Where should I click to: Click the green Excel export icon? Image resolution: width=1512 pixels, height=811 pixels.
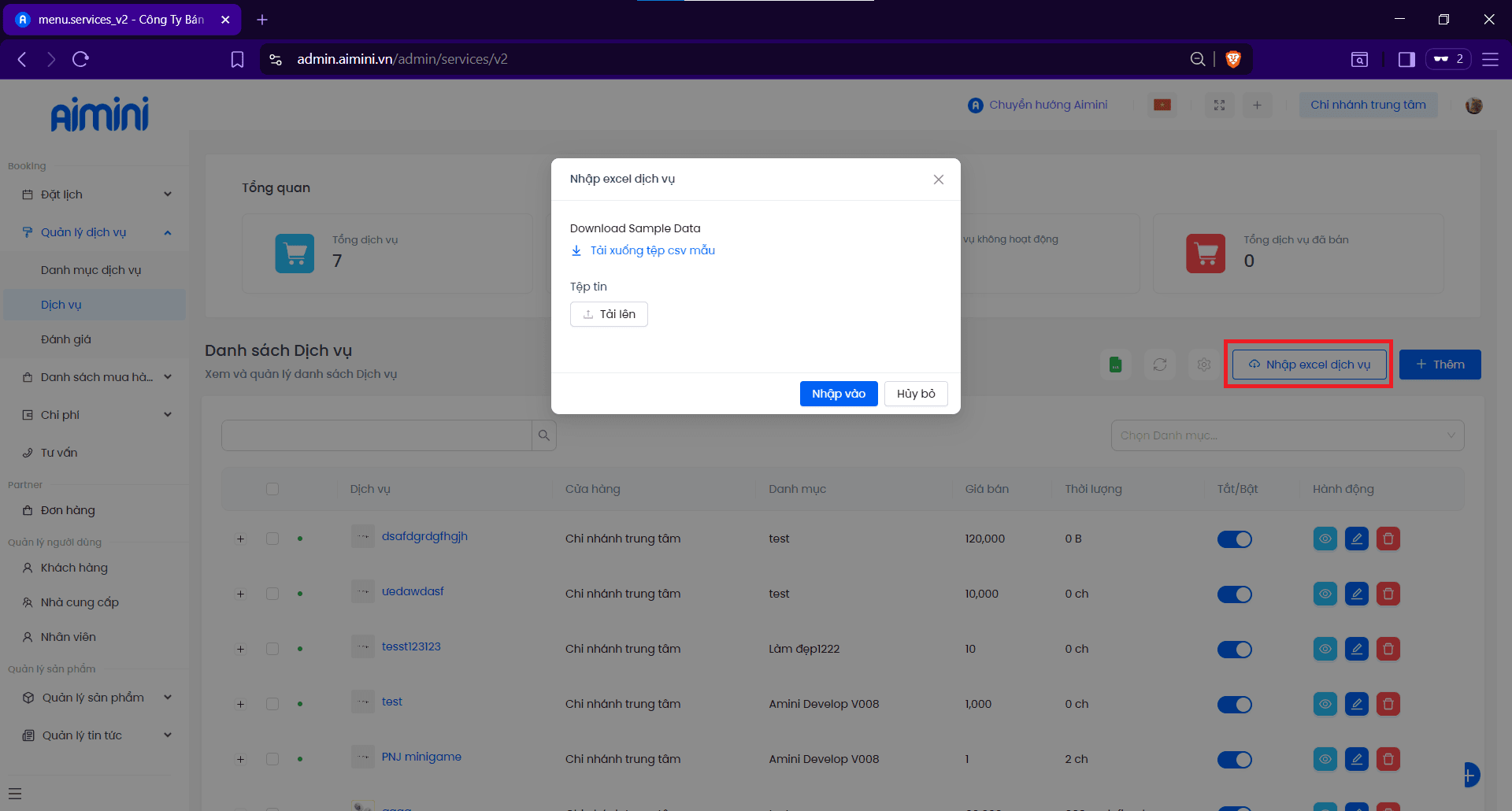[1115, 365]
